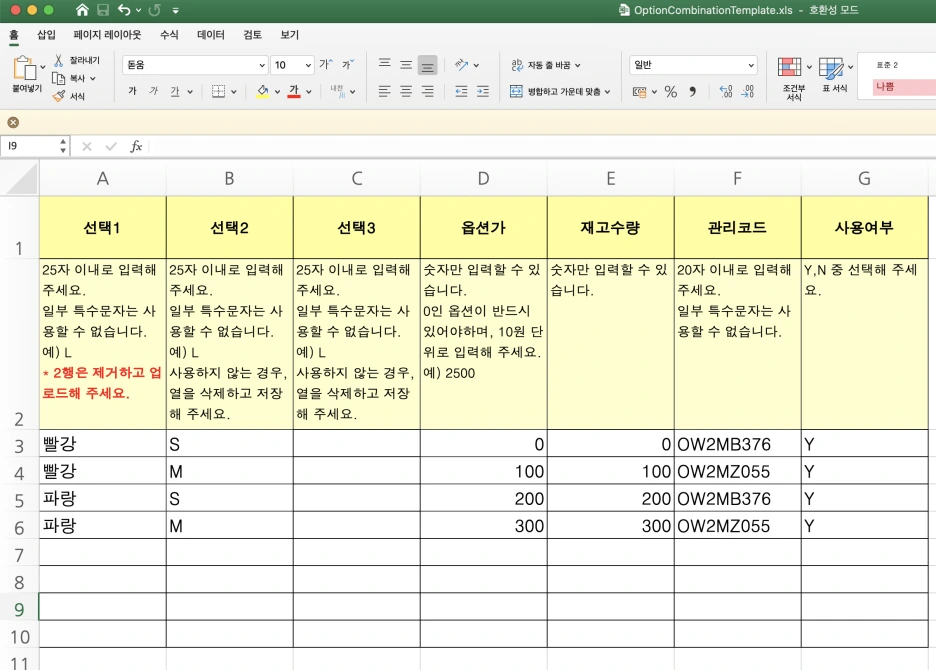The width and height of the screenshot is (936, 670).
Task: Click the red font color 가 icon
Action: pyautogui.click(x=294, y=91)
